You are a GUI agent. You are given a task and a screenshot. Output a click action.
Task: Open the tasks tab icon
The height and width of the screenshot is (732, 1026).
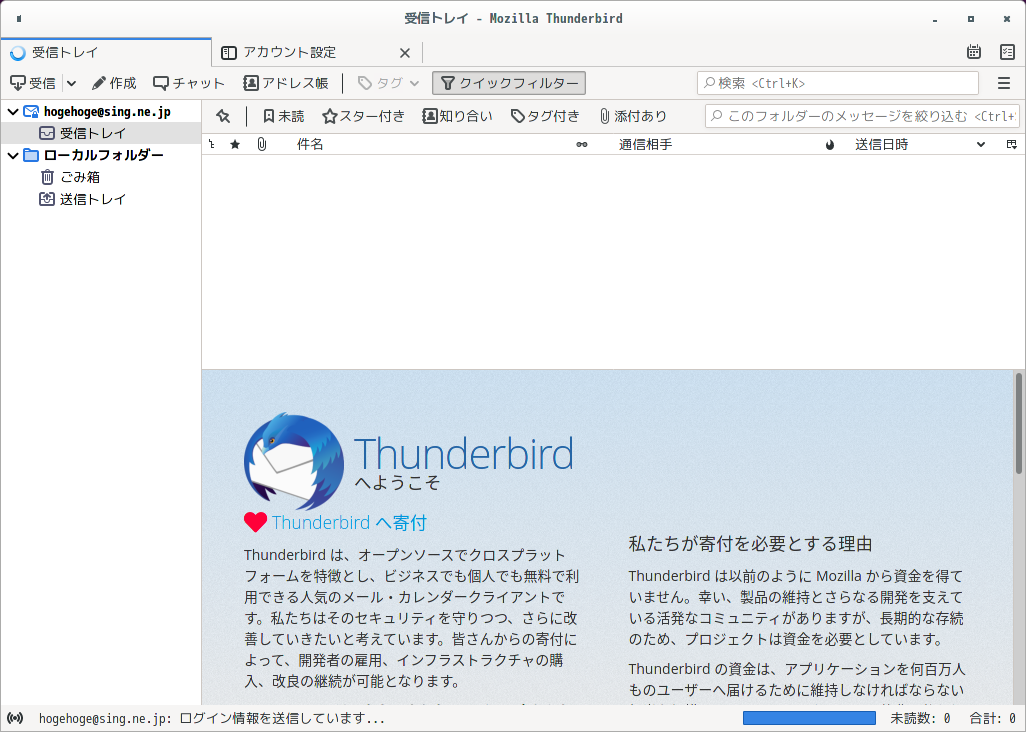(x=1007, y=52)
